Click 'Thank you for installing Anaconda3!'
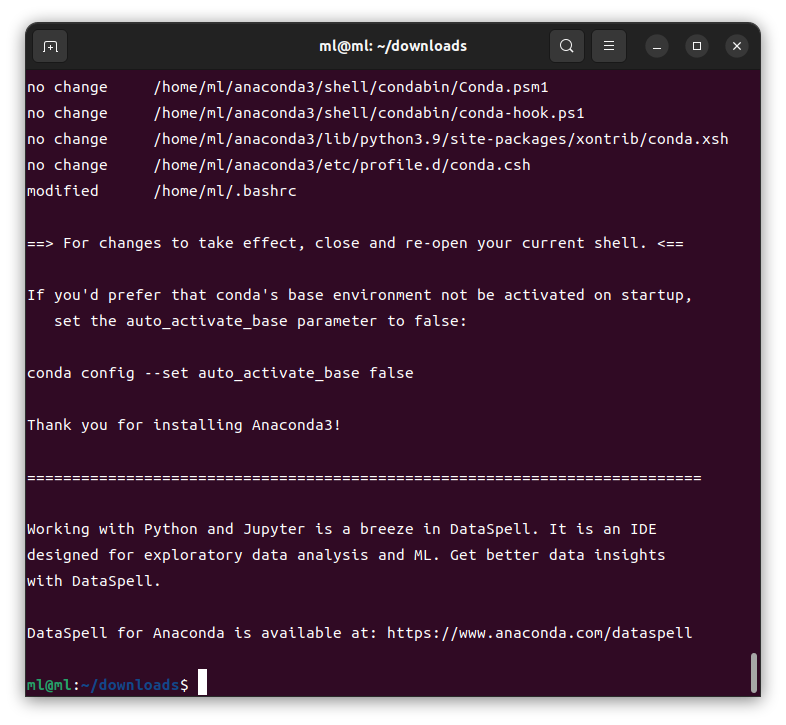The width and height of the screenshot is (786, 725). click(x=184, y=425)
